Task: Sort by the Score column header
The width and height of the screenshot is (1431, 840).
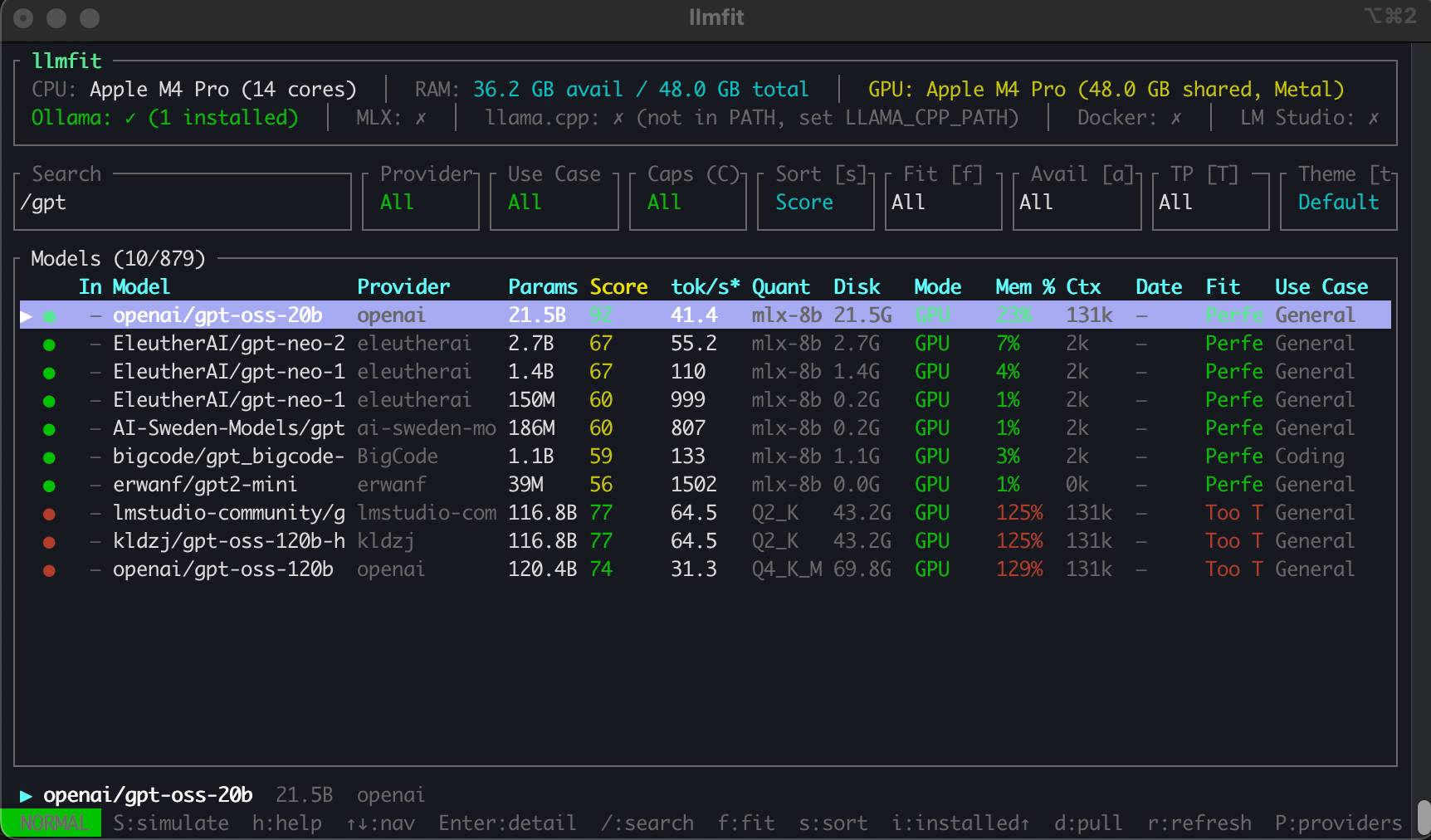Action: [x=618, y=286]
